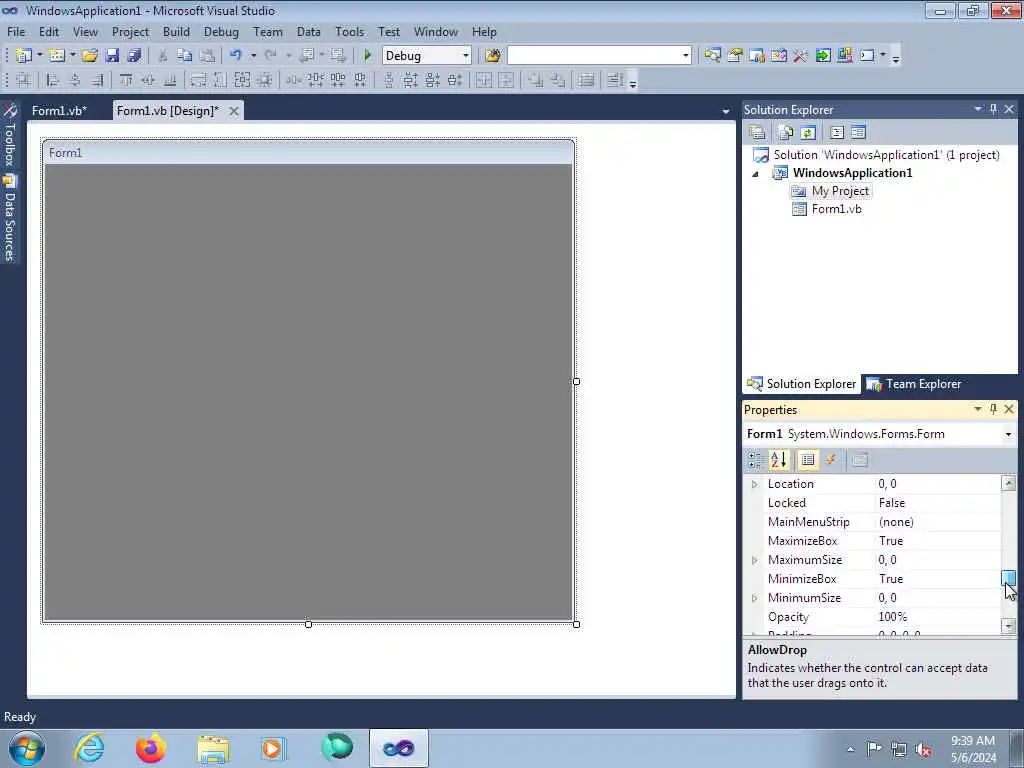The image size is (1024, 768).
Task: Open the Data Sources side panel
Action: 9,219
